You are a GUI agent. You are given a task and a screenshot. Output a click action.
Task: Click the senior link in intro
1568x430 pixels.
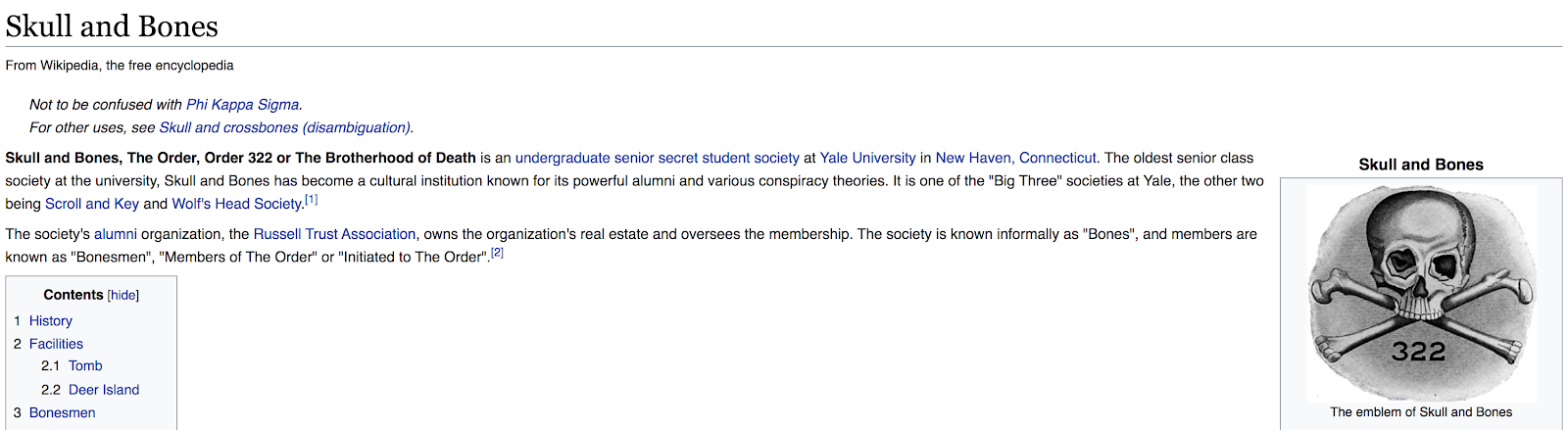pos(634,158)
